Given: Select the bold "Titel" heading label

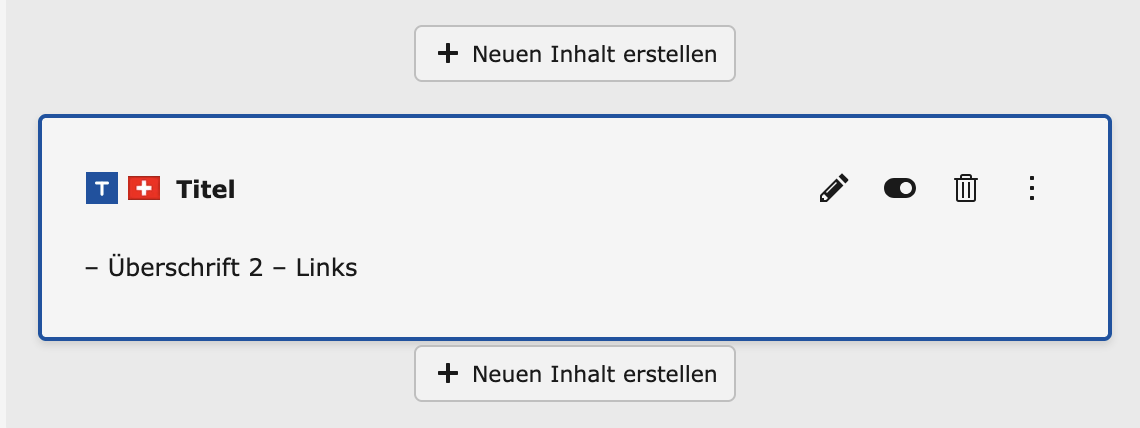Looking at the screenshot, I should (206, 189).
